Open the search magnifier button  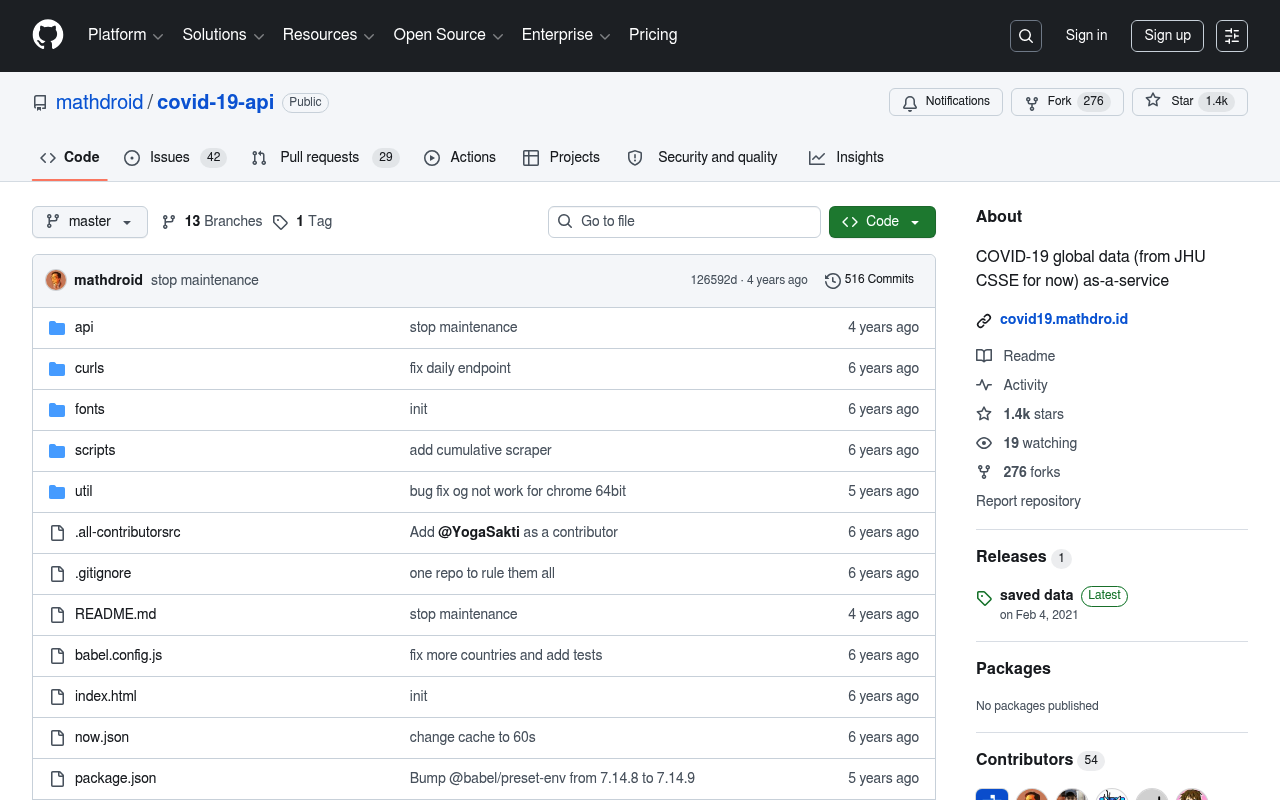[1026, 36]
